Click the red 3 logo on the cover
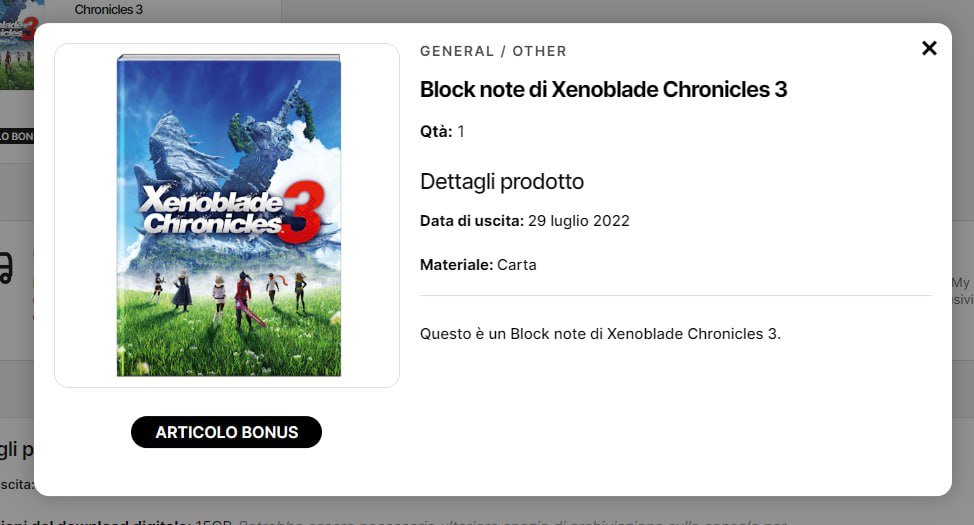974x525 pixels. [x=300, y=214]
